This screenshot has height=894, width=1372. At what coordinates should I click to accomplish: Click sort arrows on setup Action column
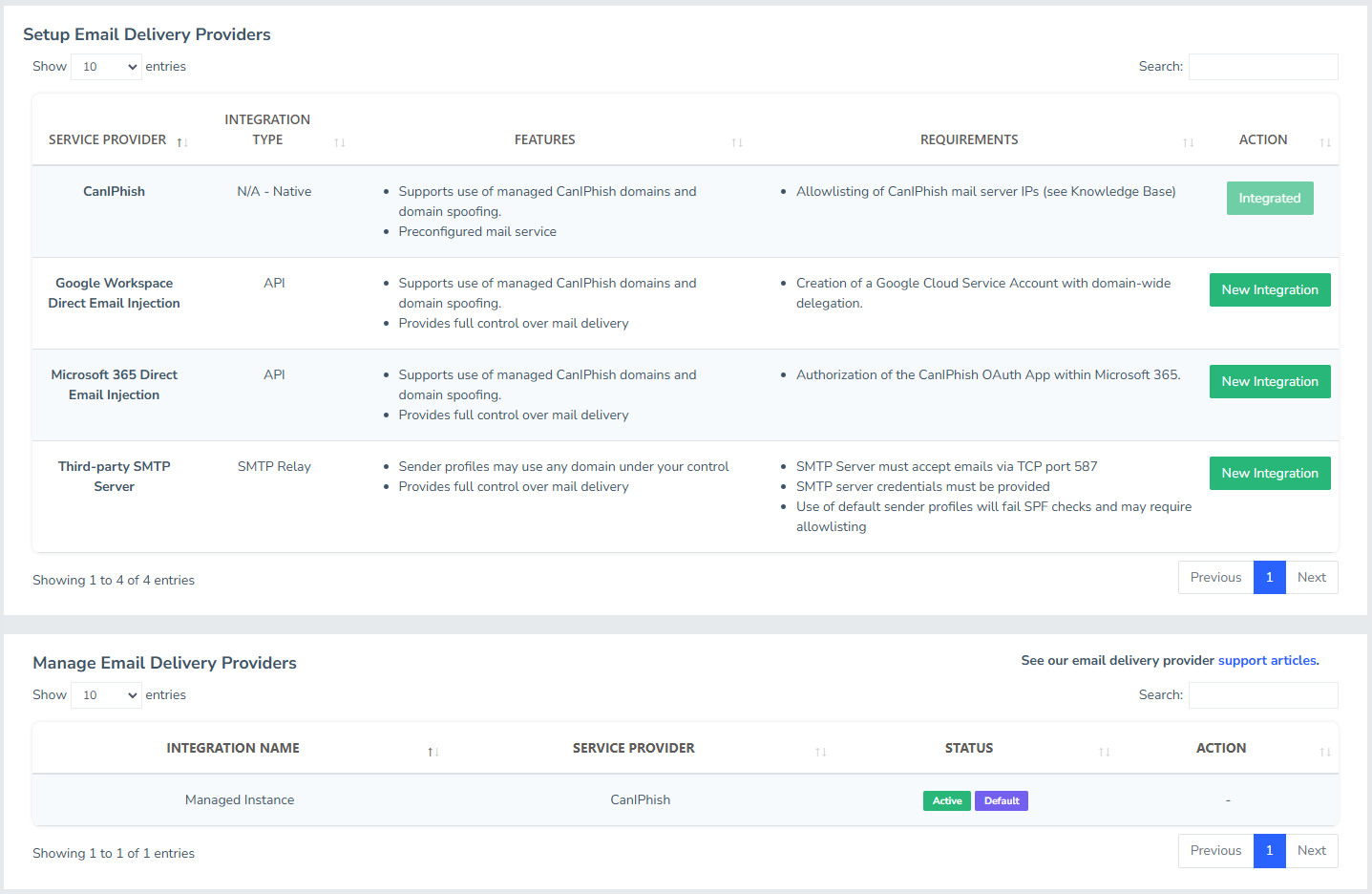[1324, 142]
